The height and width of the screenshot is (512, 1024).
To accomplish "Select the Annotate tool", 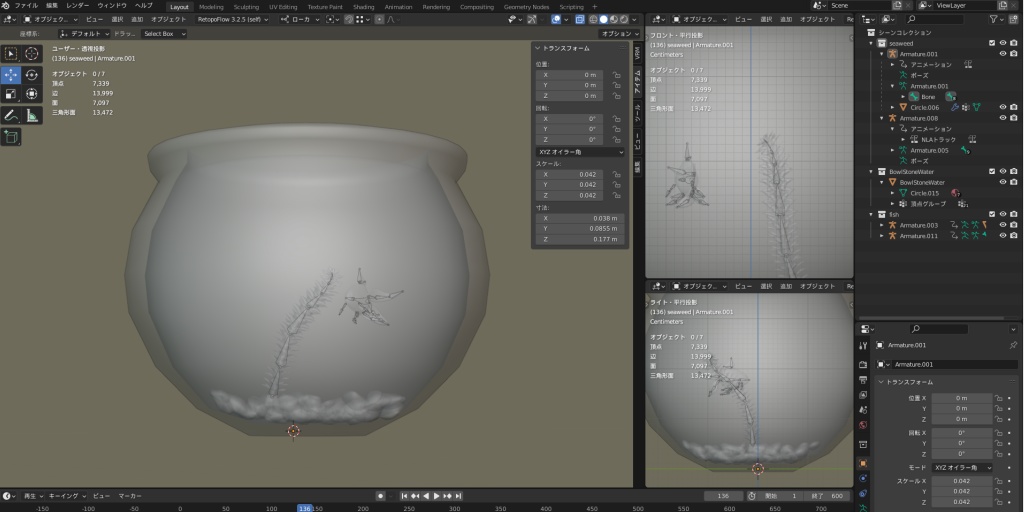I will click(11, 116).
